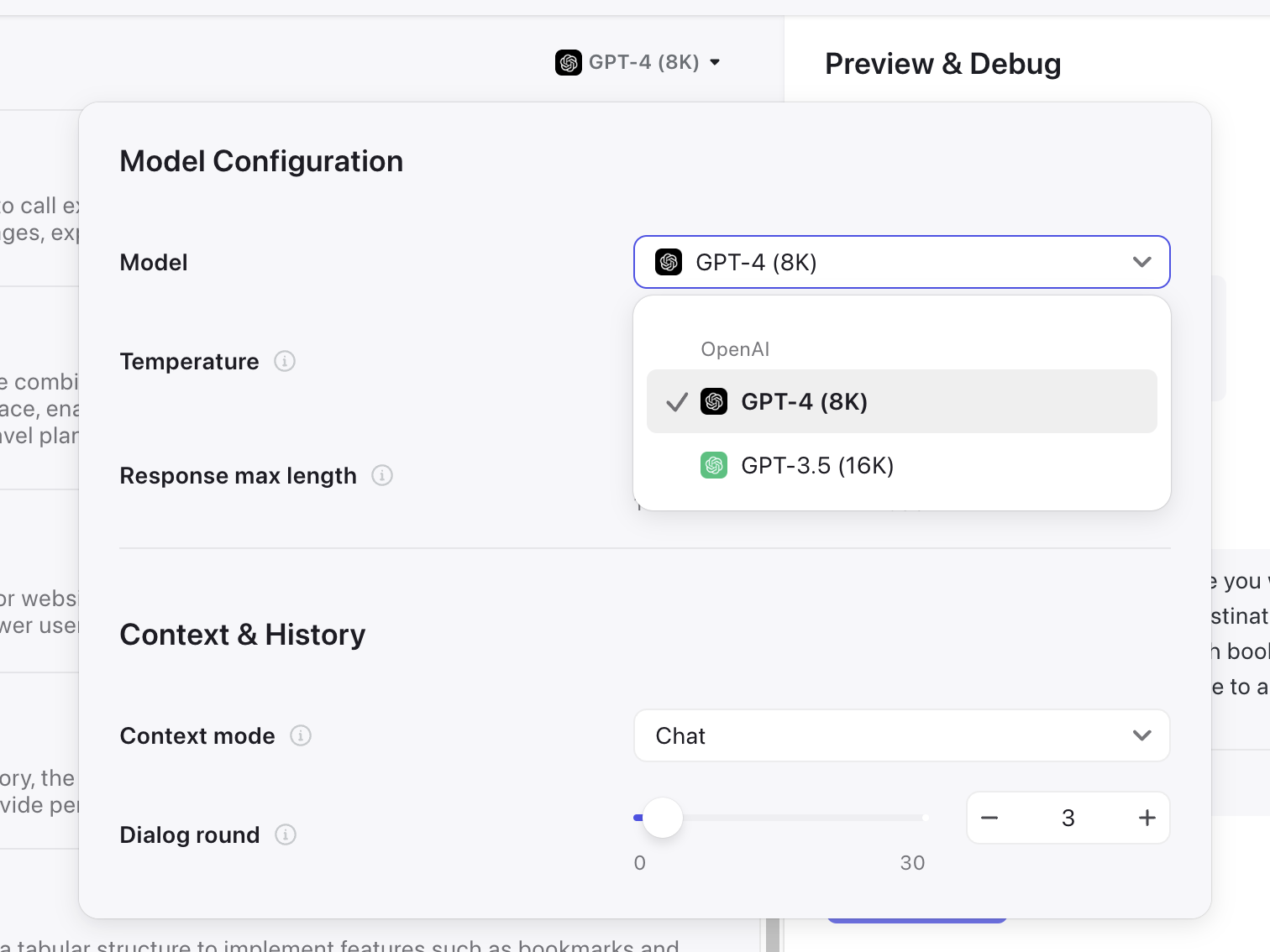Increase dialog round with the plus button
1270x952 pixels.
[x=1147, y=818]
